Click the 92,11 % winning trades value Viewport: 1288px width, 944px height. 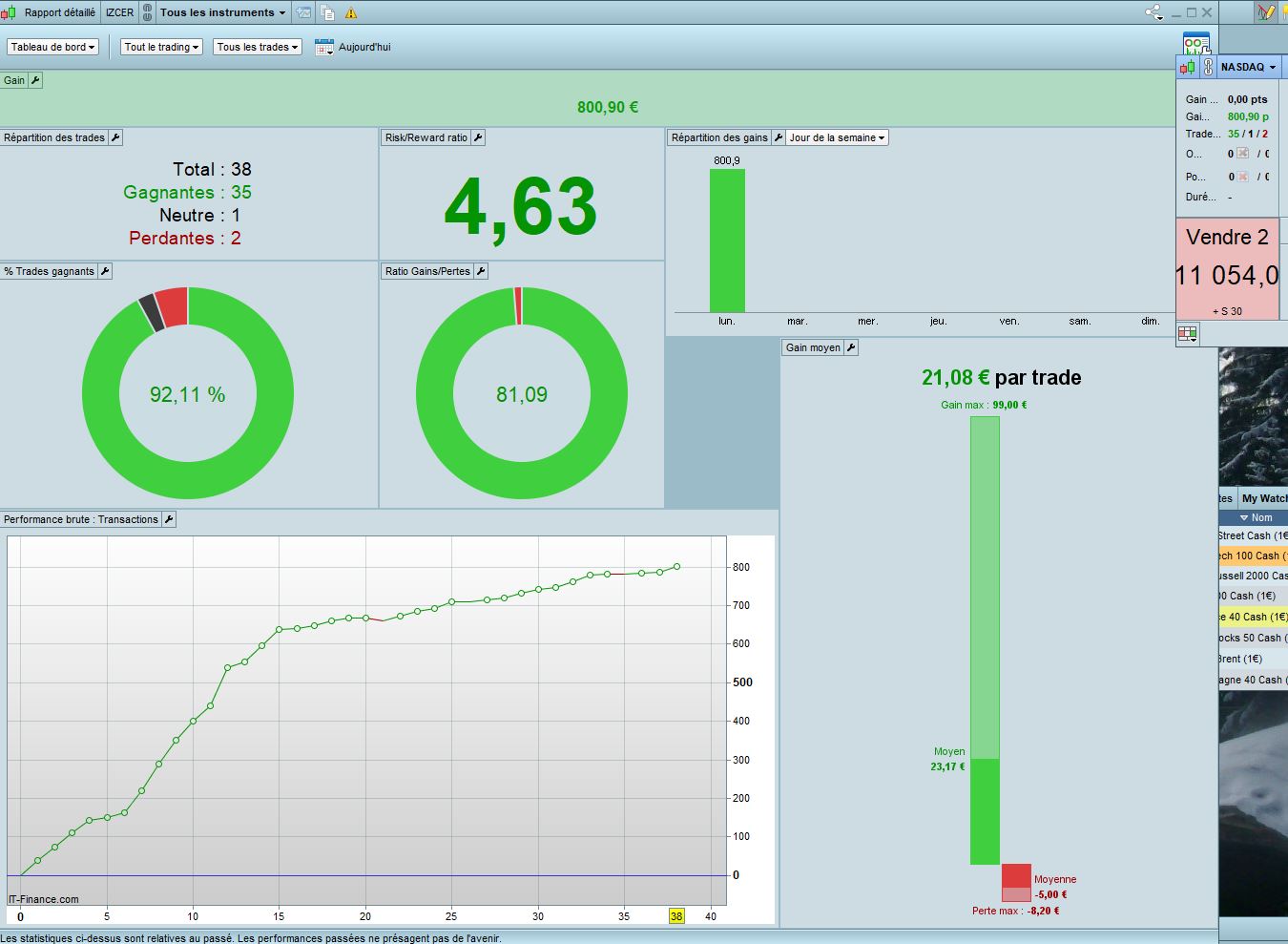pos(188,394)
